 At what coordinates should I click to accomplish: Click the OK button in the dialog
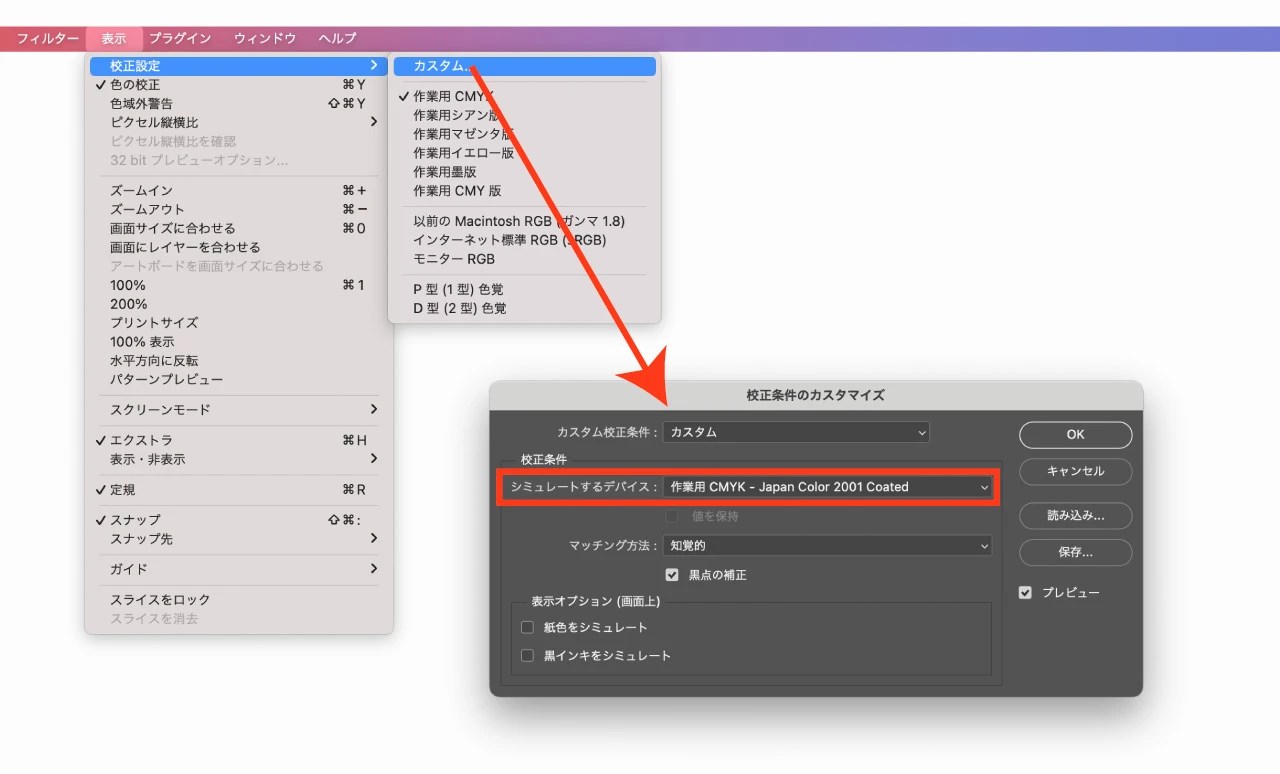[x=1075, y=434]
